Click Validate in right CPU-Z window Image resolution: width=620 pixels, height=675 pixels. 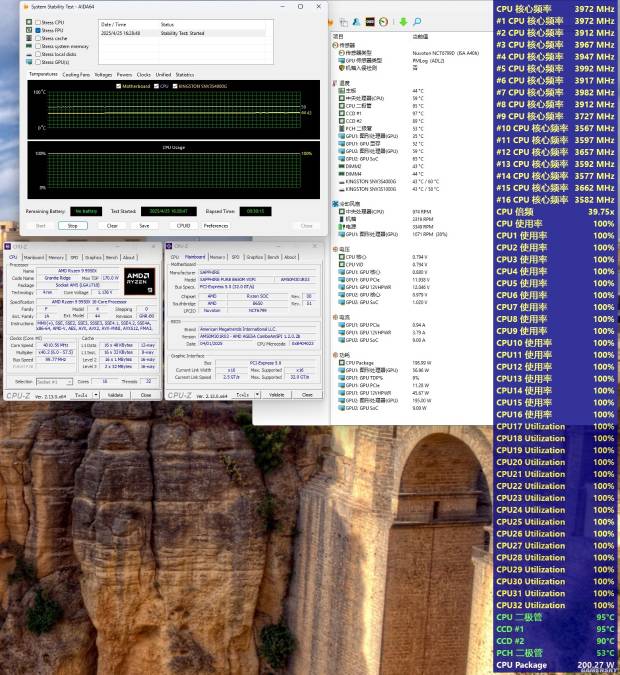pyautogui.click(x=276, y=394)
